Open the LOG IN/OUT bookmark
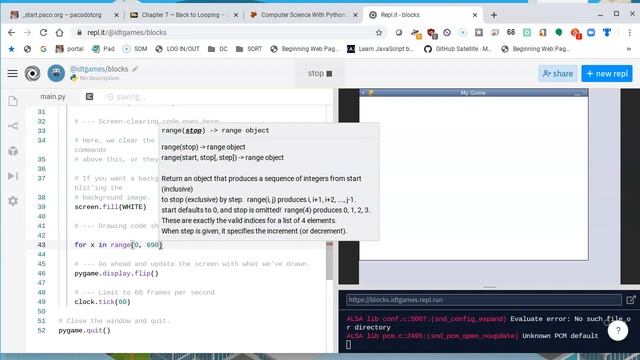The height and width of the screenshot is (360, 640). click(x=178, y=49)
